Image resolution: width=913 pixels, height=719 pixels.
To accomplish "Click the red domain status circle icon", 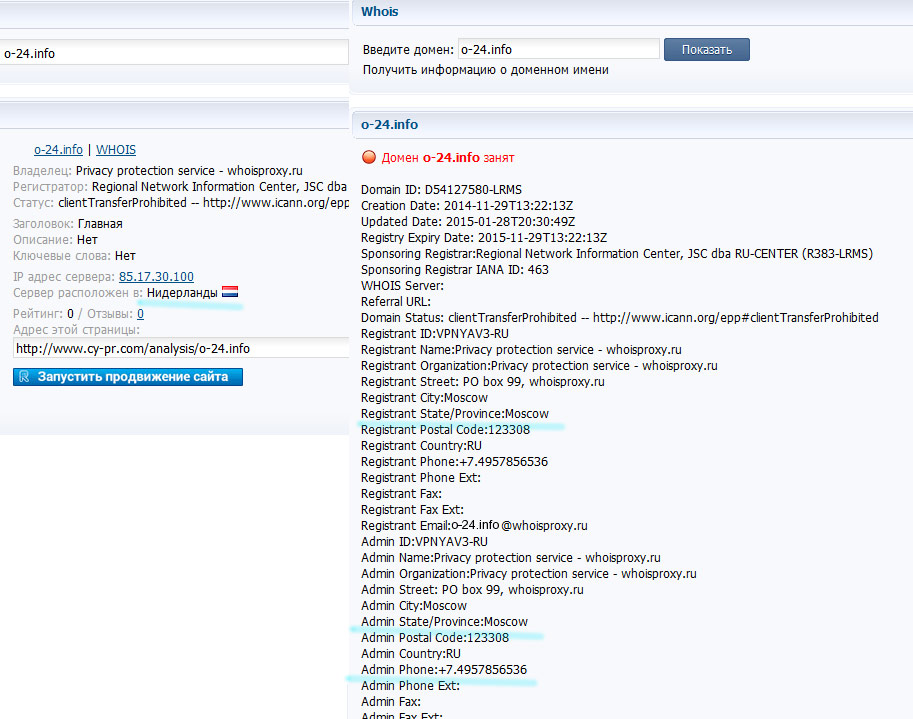I will [368, 157].
